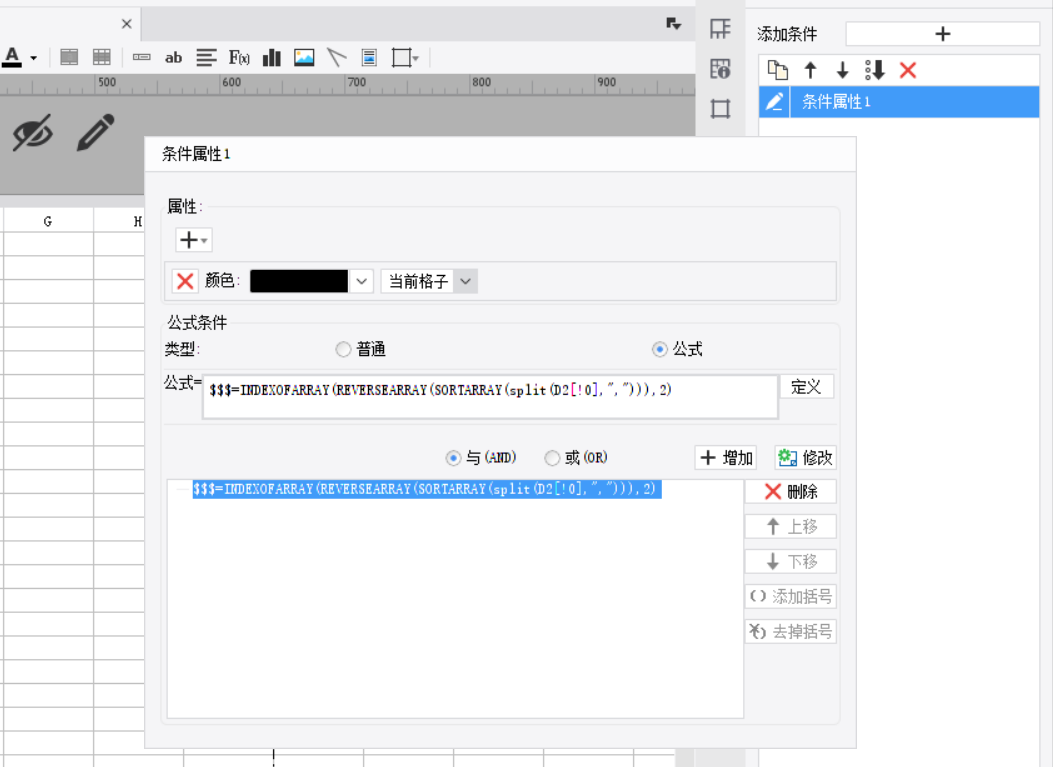This screenshot has width=1053, height=767.
Task: Select column G header in the spreadsheet
Action: click(48, 221)
